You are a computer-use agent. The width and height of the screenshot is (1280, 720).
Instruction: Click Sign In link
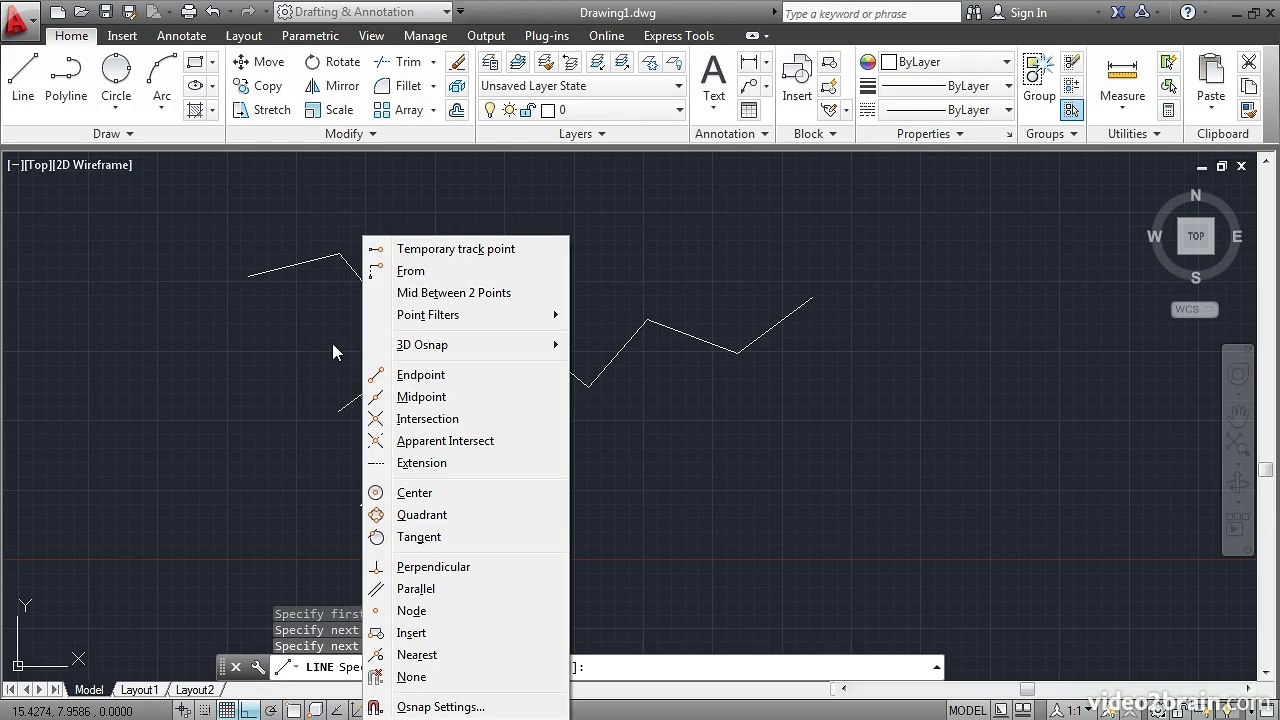[x=1028, y=13]
